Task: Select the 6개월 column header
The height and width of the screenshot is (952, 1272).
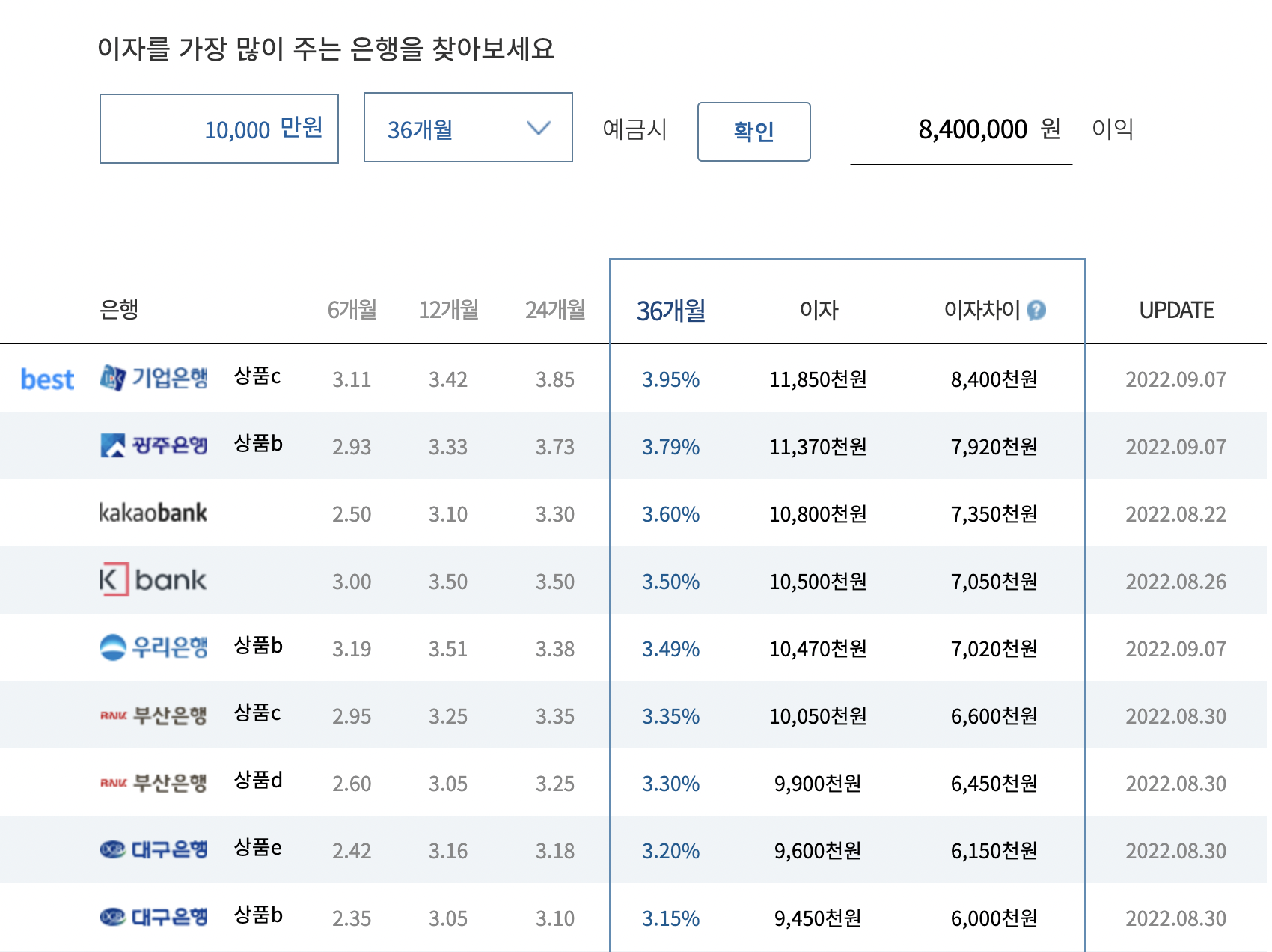Action: point(352,310)
